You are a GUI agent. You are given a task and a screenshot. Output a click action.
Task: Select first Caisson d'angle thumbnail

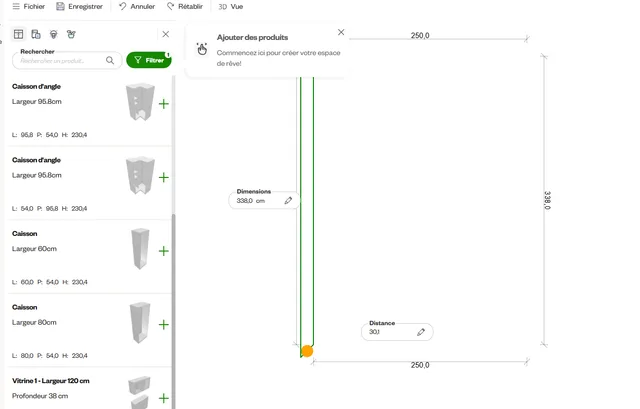(140, 102)
